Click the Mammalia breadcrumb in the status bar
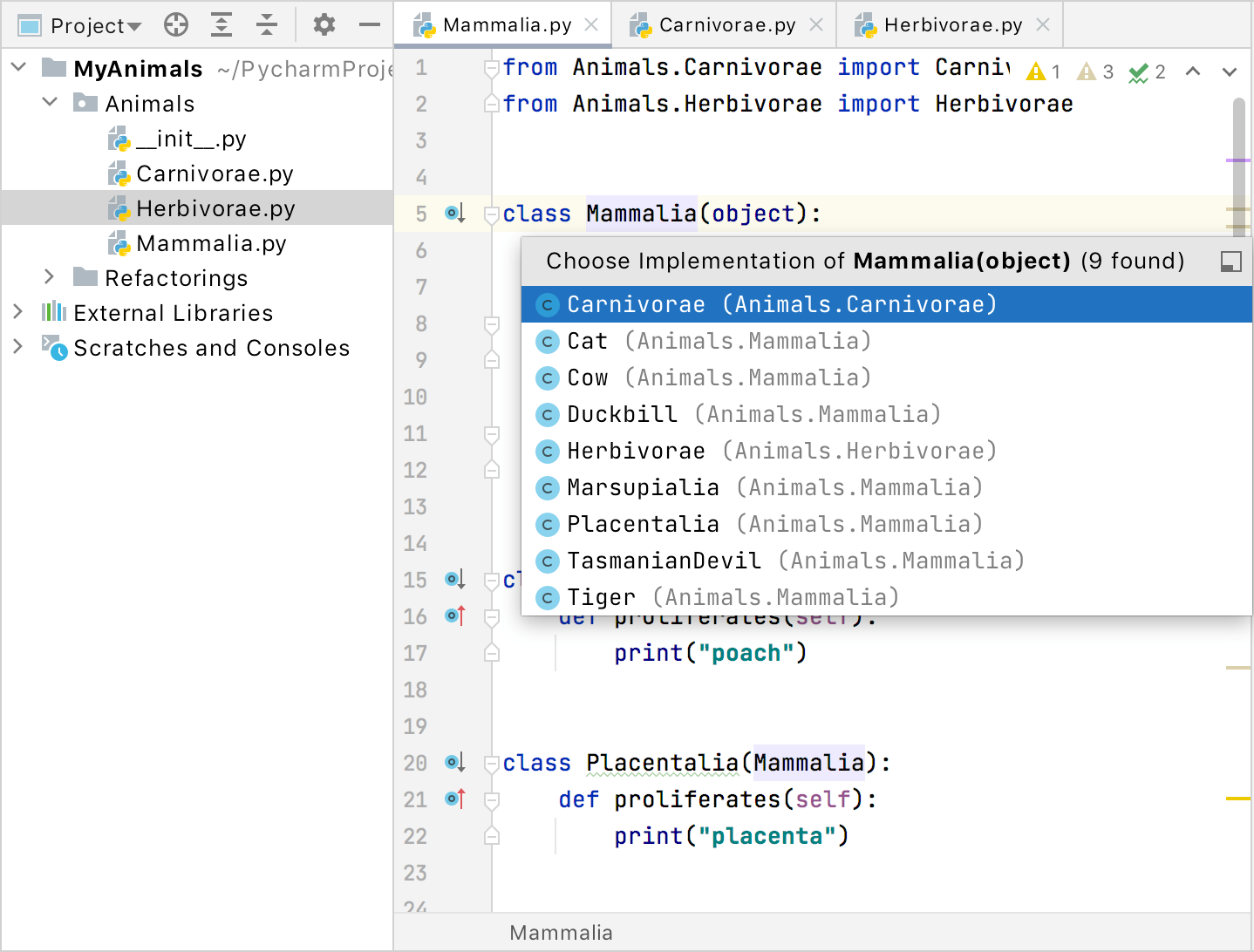The width and height of the screenshot is (1254, 952). (561, 932)
